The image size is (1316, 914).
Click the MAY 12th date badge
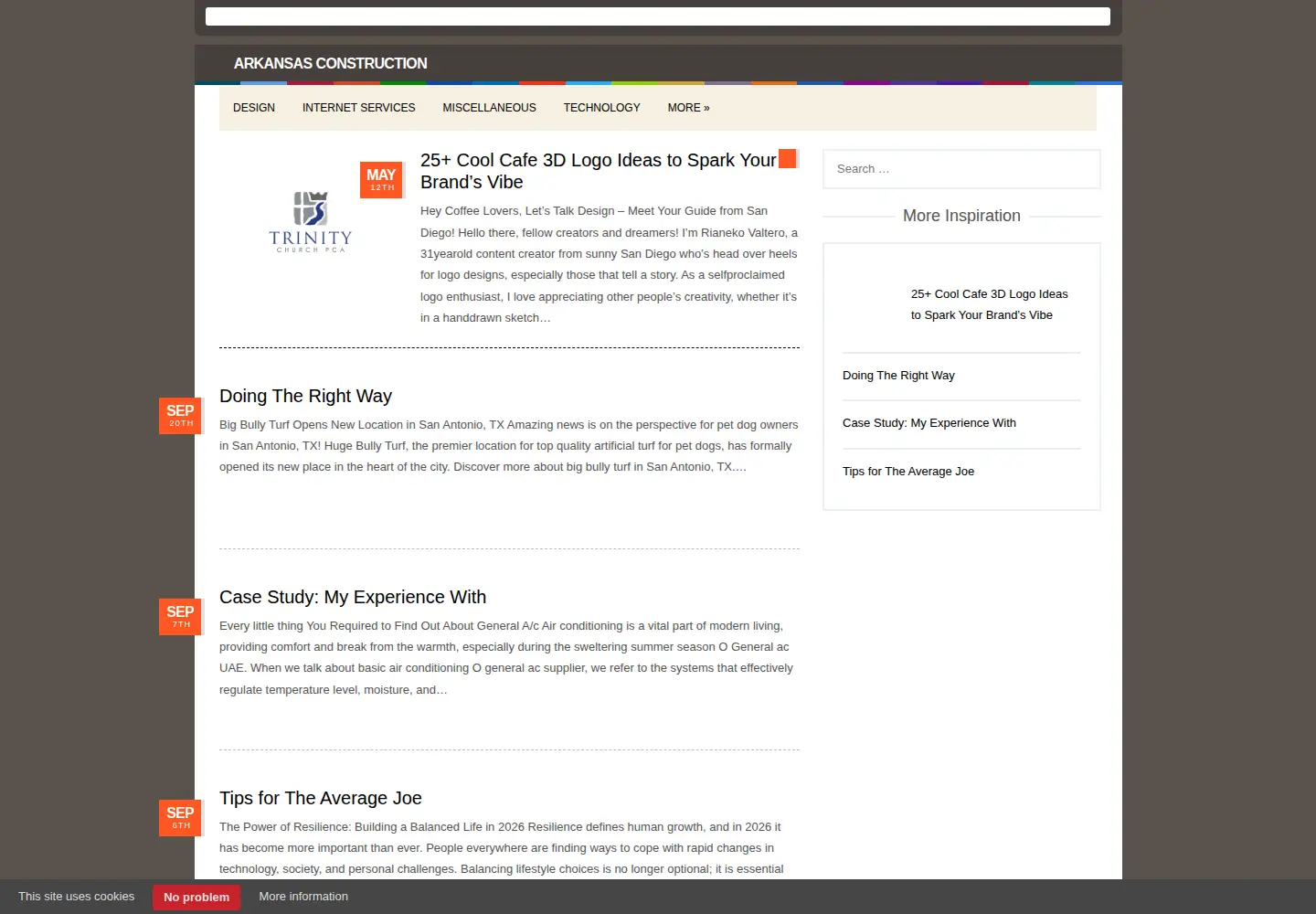click(381, 180)
